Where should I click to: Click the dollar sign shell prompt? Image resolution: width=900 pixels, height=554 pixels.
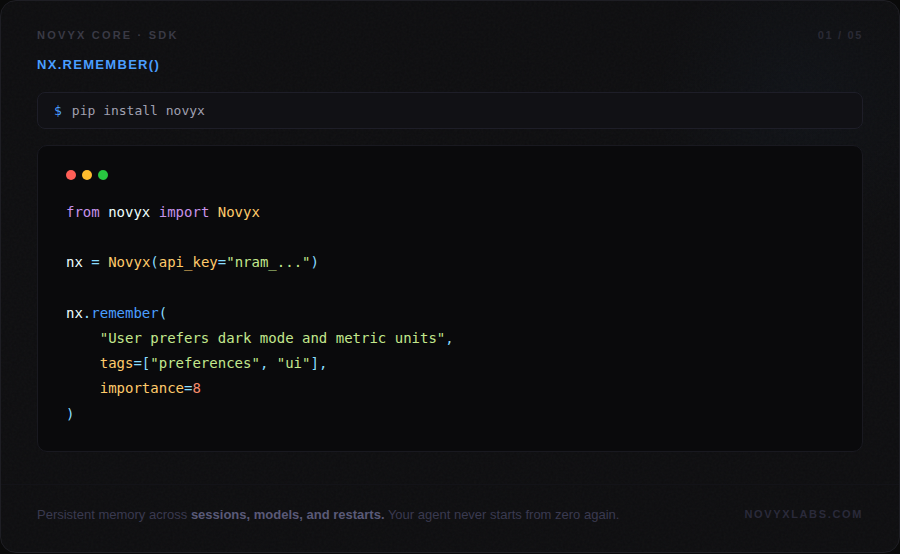[58, 111]
